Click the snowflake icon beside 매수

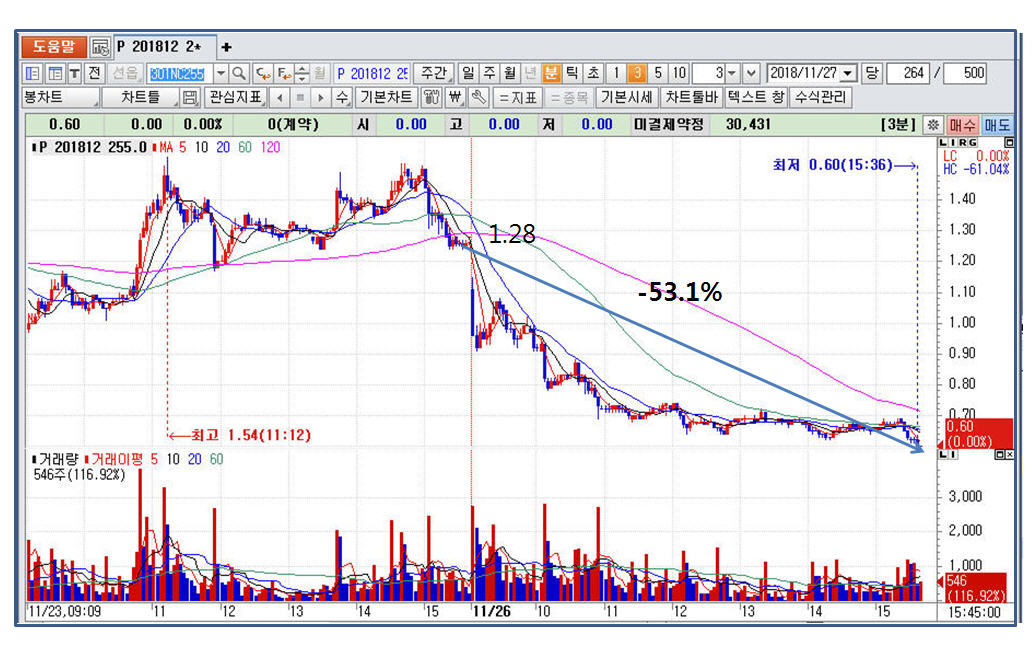[932, 125]
